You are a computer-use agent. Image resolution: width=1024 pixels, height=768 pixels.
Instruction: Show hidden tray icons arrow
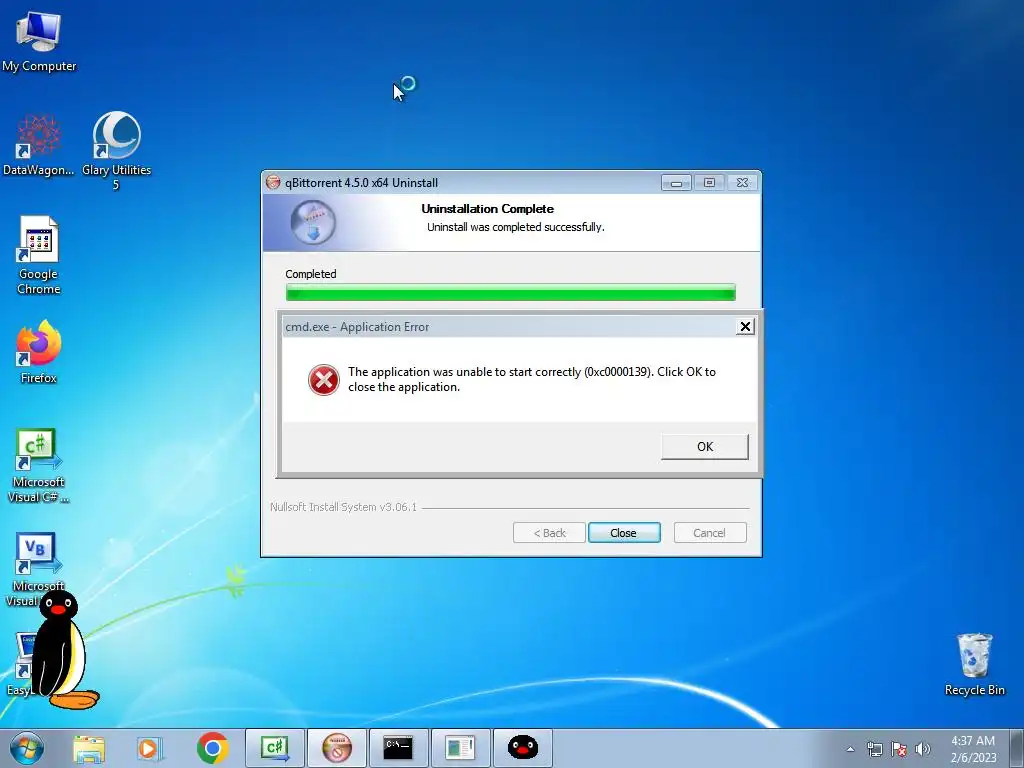(850, 749)
